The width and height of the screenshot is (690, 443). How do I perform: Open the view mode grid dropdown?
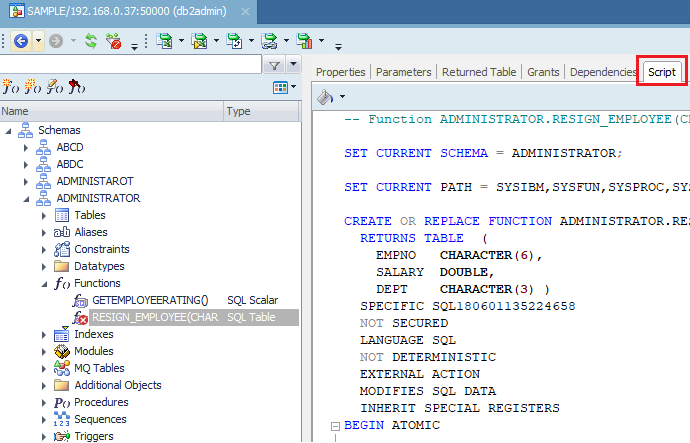tap(286, 88)
